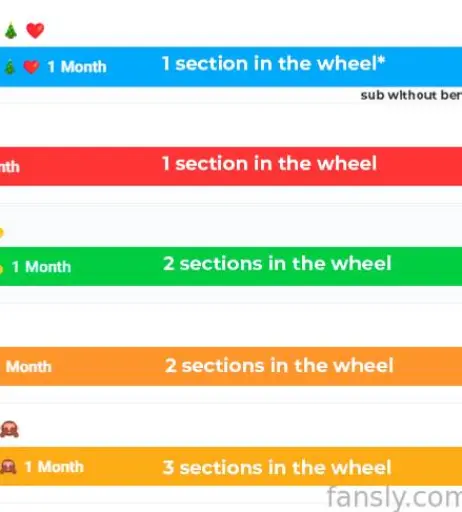
Task: Choose blue '1 section in the wheel*' tier
Action: (231, 67)
